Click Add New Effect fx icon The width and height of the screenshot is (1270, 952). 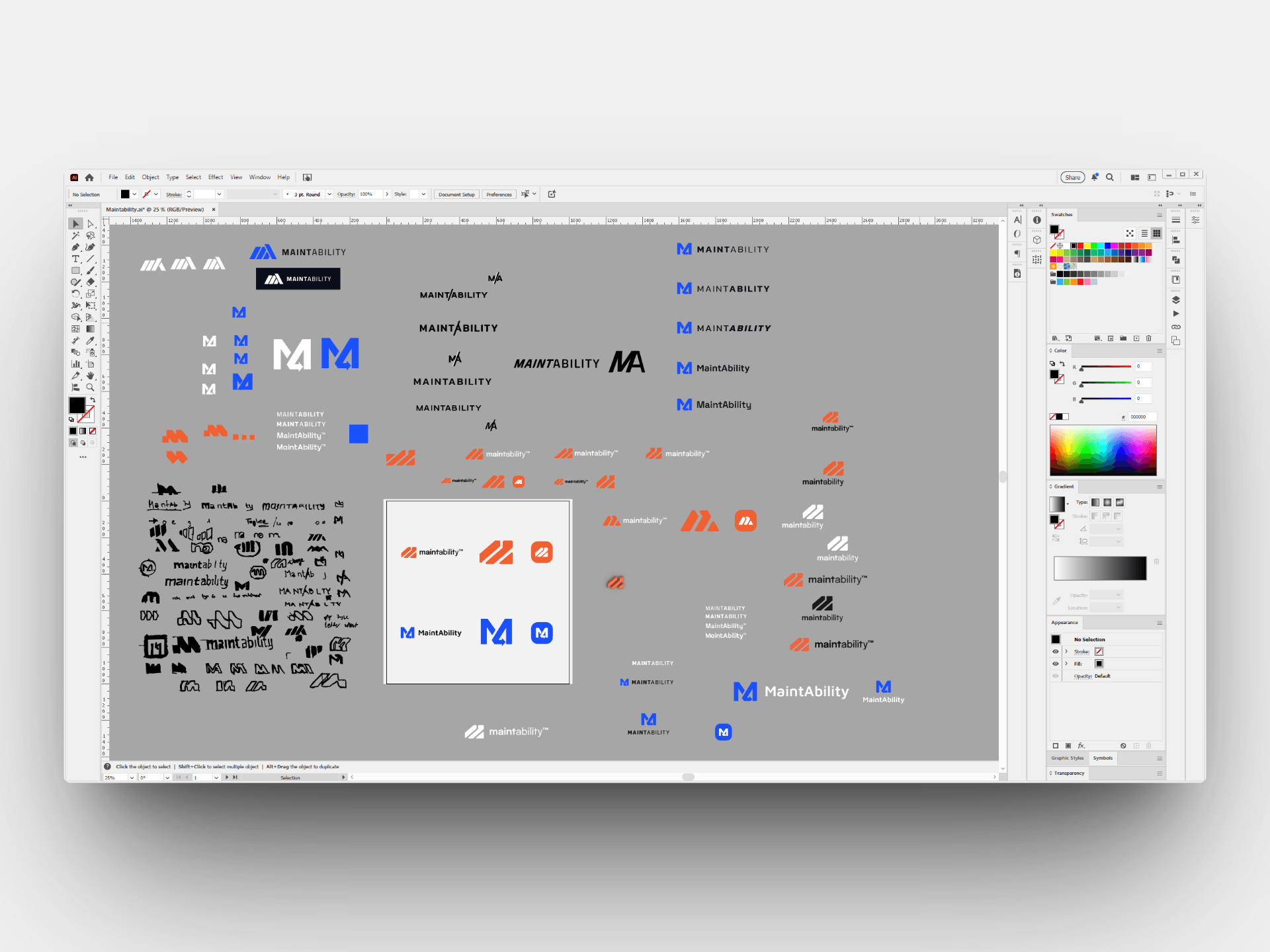point(1081,746)
